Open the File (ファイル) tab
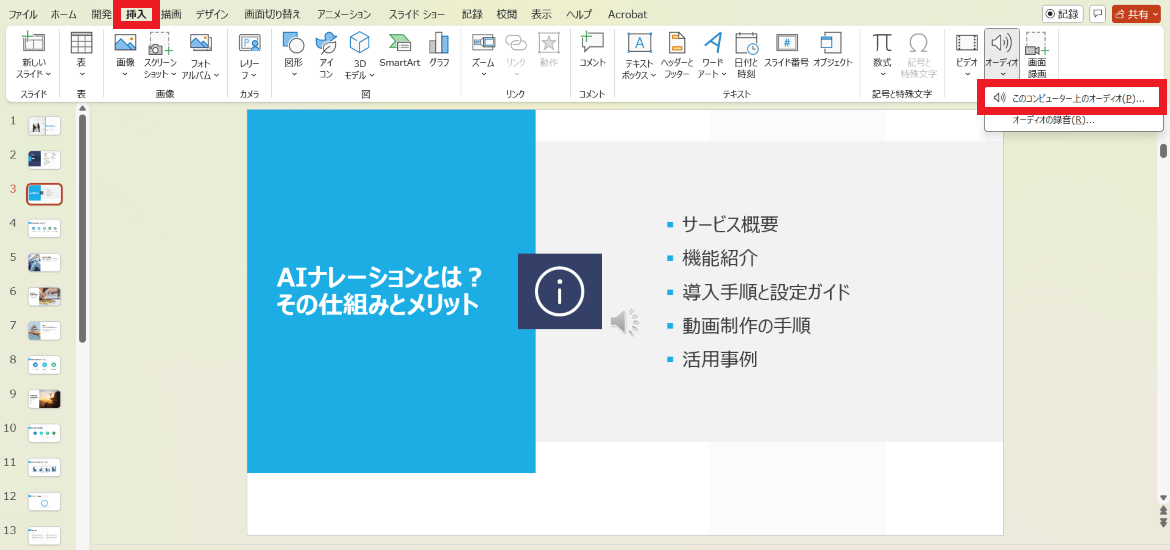 (x=22, y=14)
